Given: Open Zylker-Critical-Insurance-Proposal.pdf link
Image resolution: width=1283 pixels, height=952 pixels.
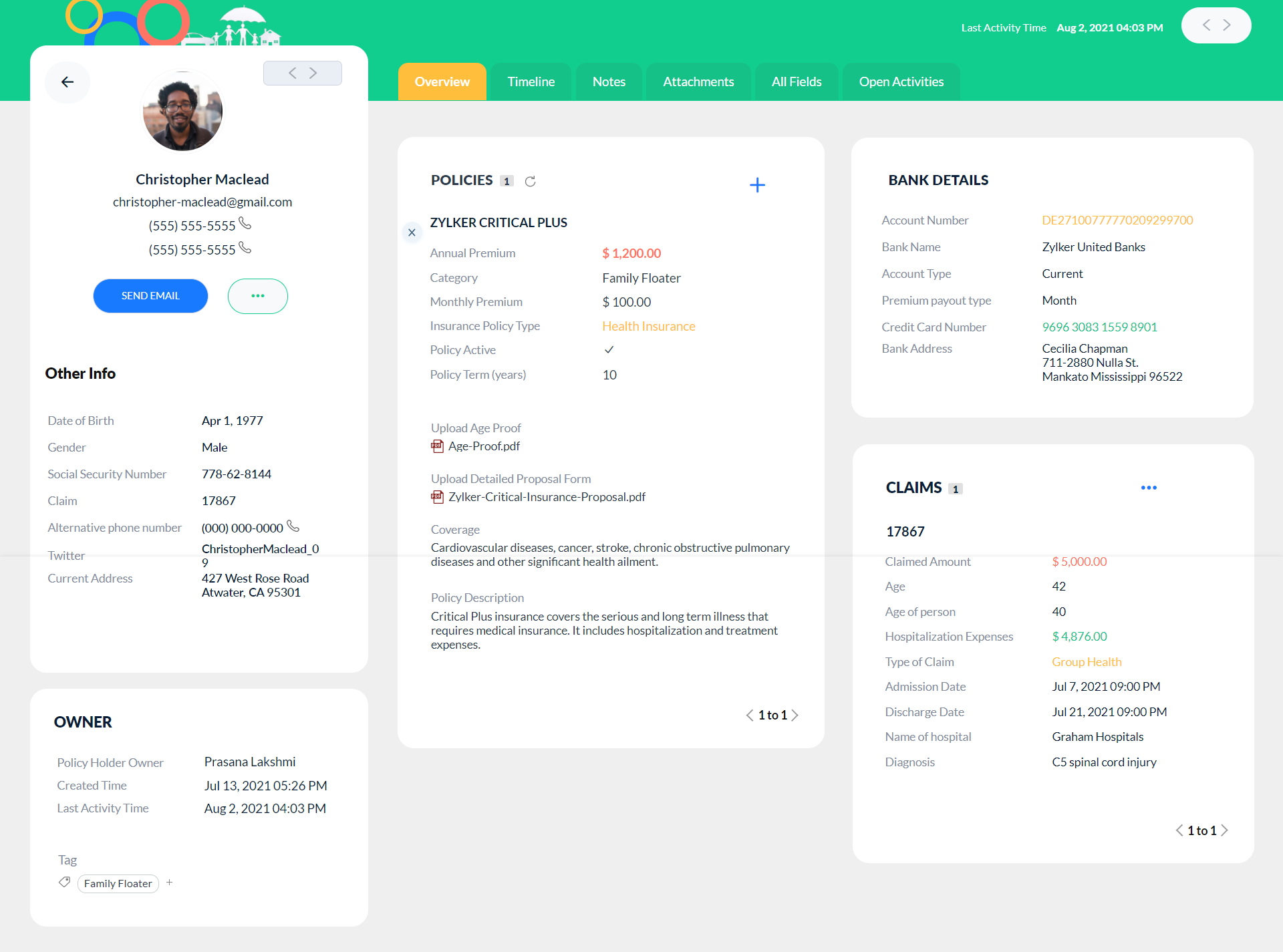Looking at the screenshot, I should click(x=546, y=497).
